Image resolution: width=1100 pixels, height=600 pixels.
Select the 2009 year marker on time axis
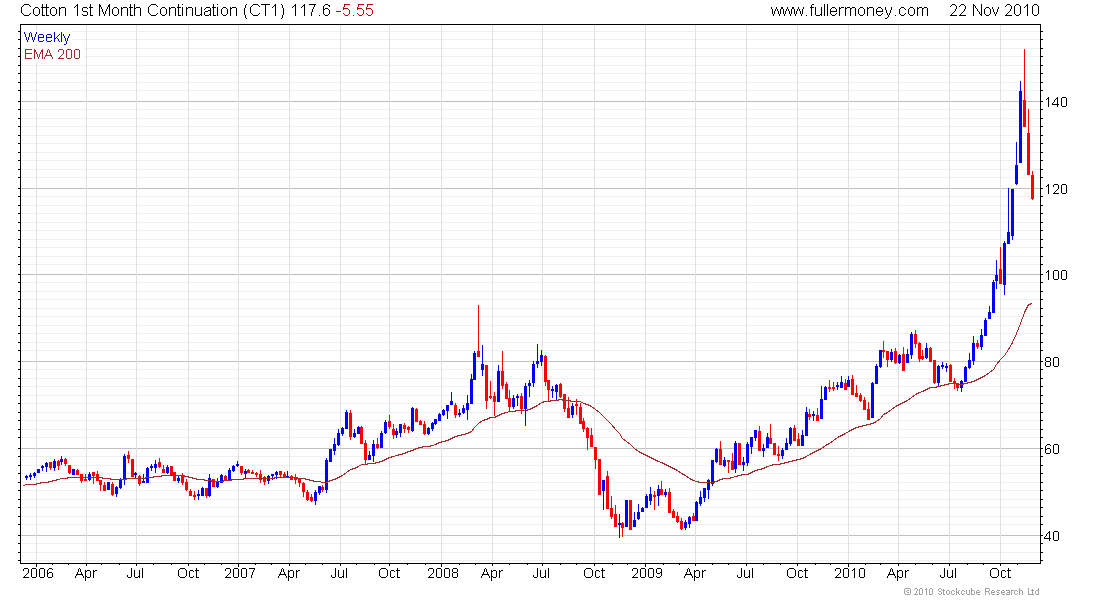646,574
